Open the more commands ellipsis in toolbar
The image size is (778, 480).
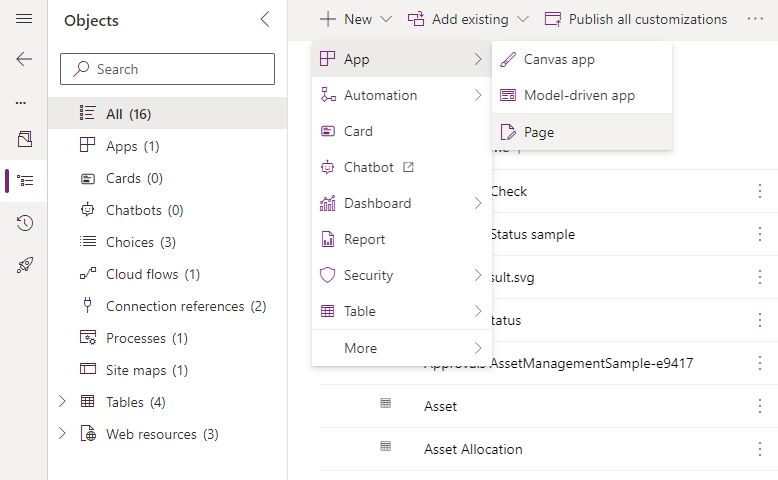(x=755, y=19)
